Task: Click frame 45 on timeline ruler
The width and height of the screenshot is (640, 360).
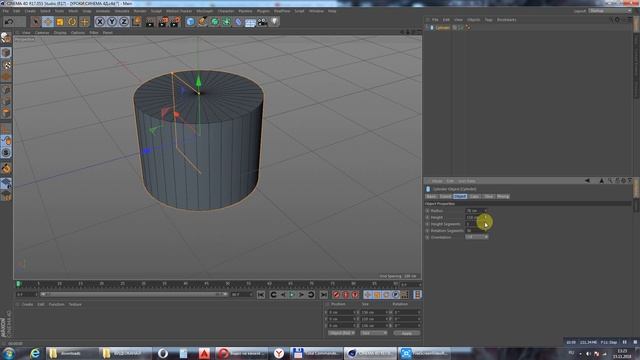Action: [x=207, y=284]
